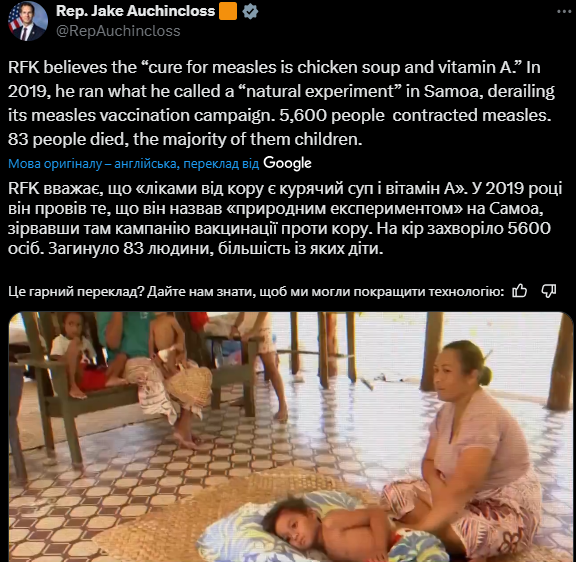The height and width of the screenshot is (562, 576).
Task: Open the three-dot more options menu
Action: 564,12
